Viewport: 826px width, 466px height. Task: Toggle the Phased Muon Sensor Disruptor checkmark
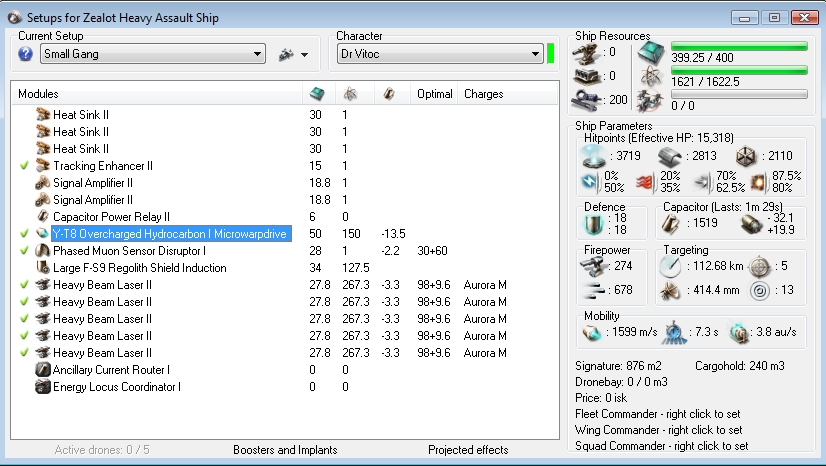coord(24,251)
